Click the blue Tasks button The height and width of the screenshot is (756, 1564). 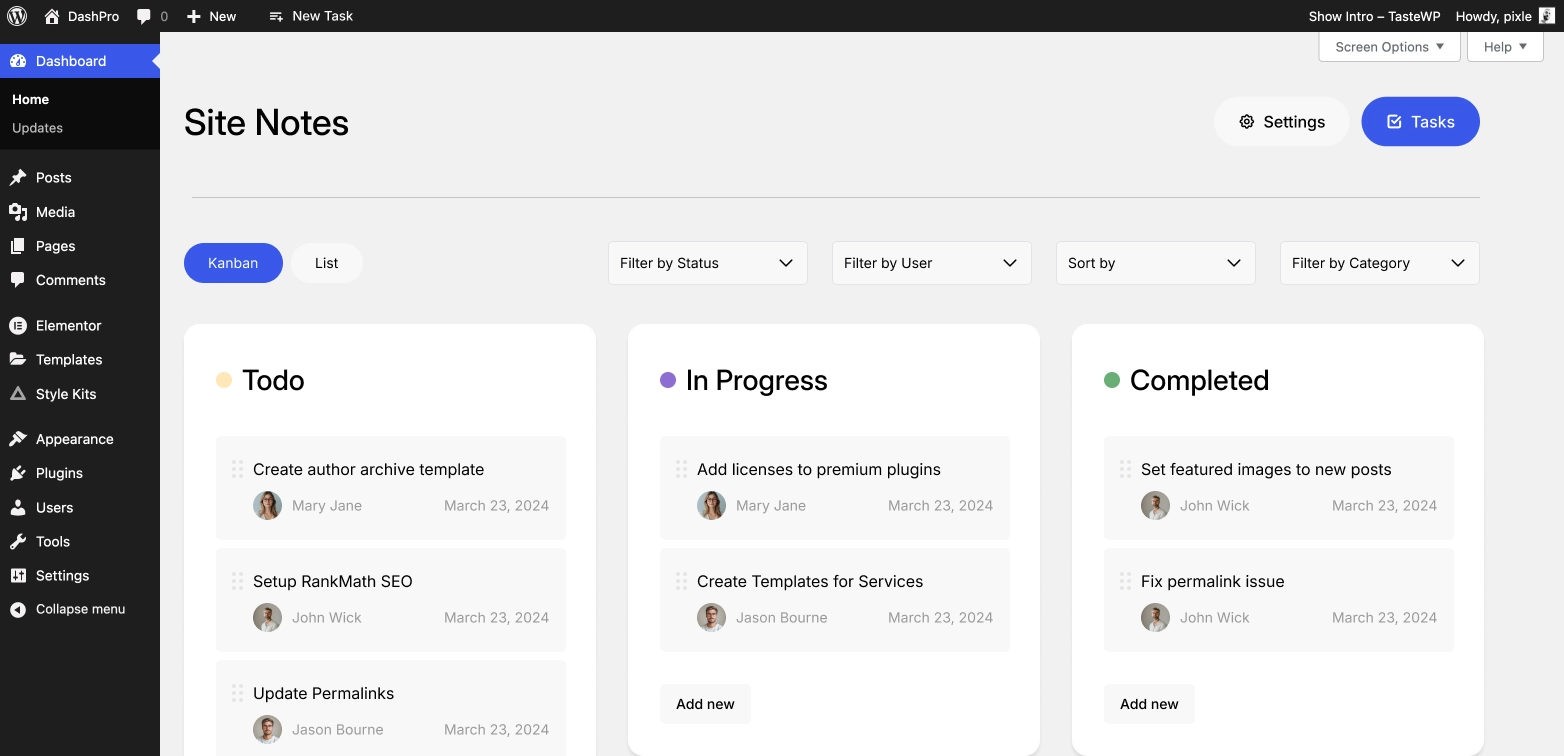tap(1420, 122)
